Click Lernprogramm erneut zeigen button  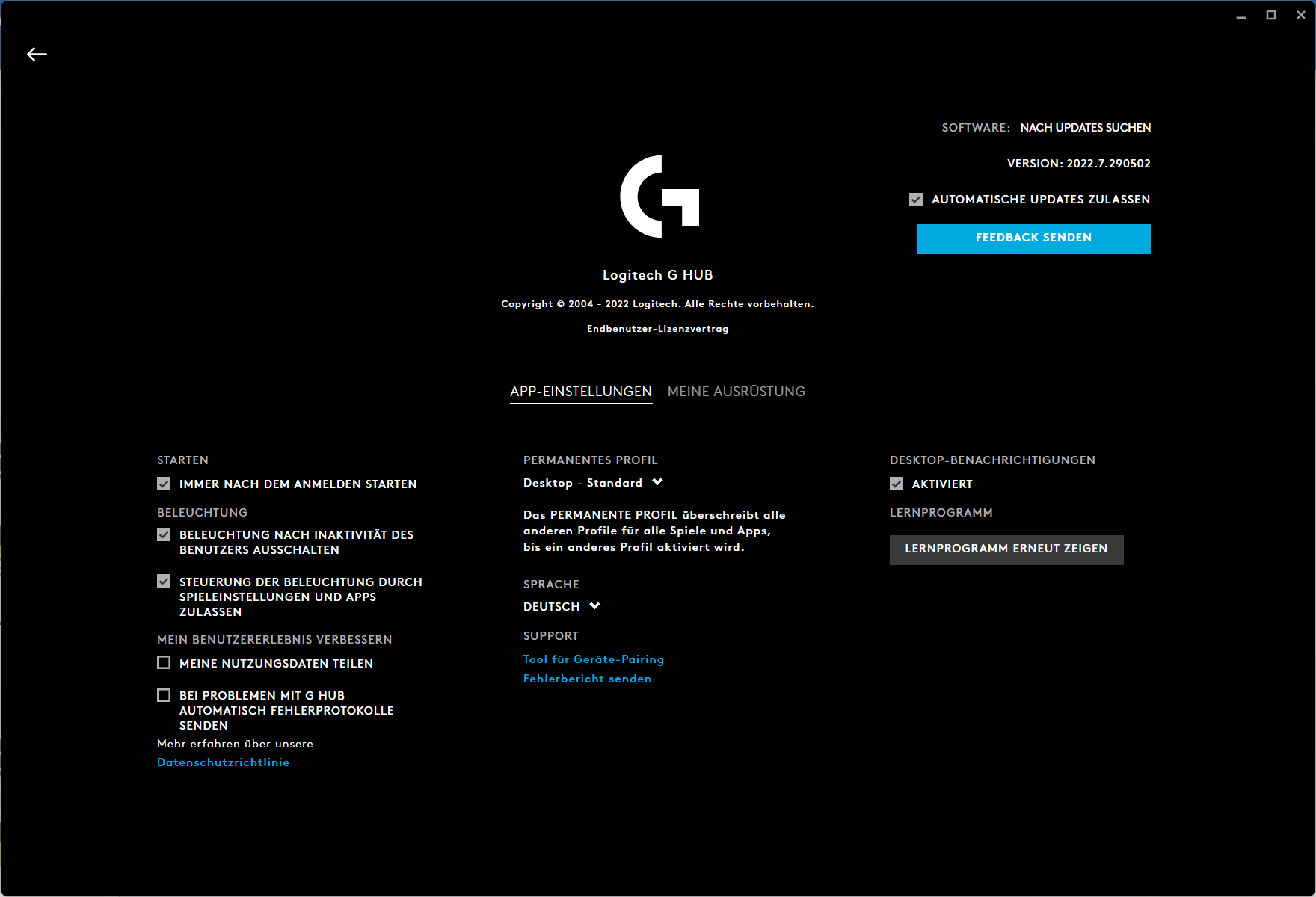pyautogui.click(x=1006, y=549)
